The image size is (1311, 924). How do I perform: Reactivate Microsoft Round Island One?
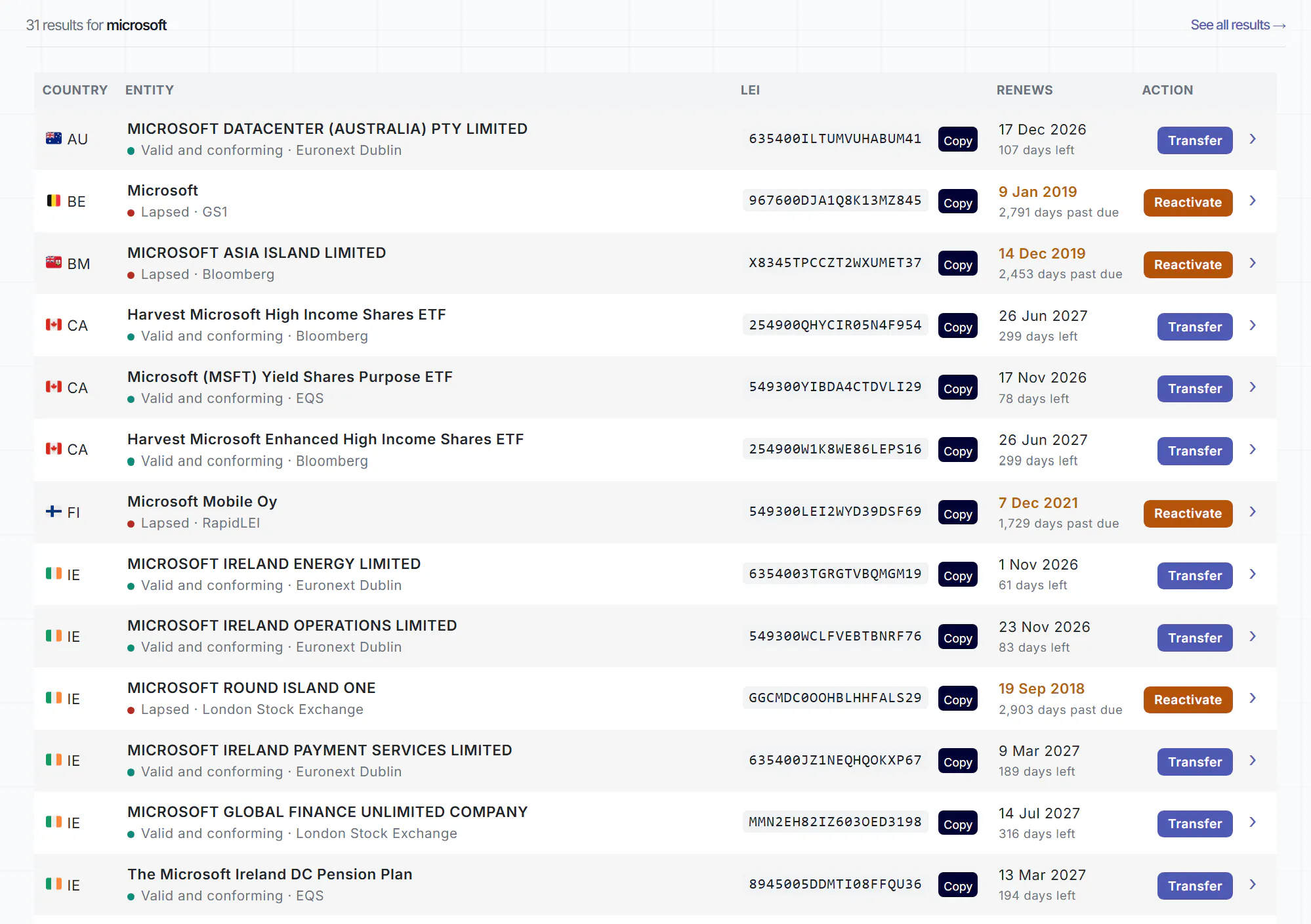[1188, 700]
